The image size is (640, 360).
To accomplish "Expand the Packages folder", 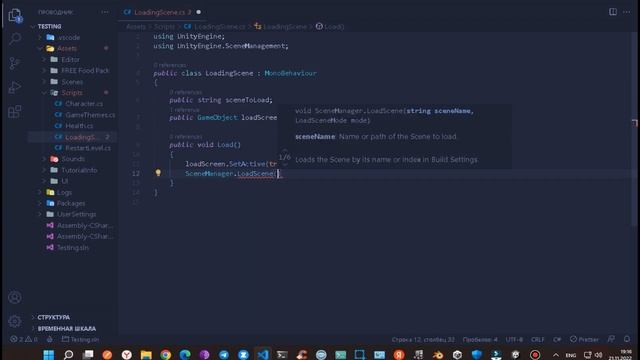I will point(71,203).
